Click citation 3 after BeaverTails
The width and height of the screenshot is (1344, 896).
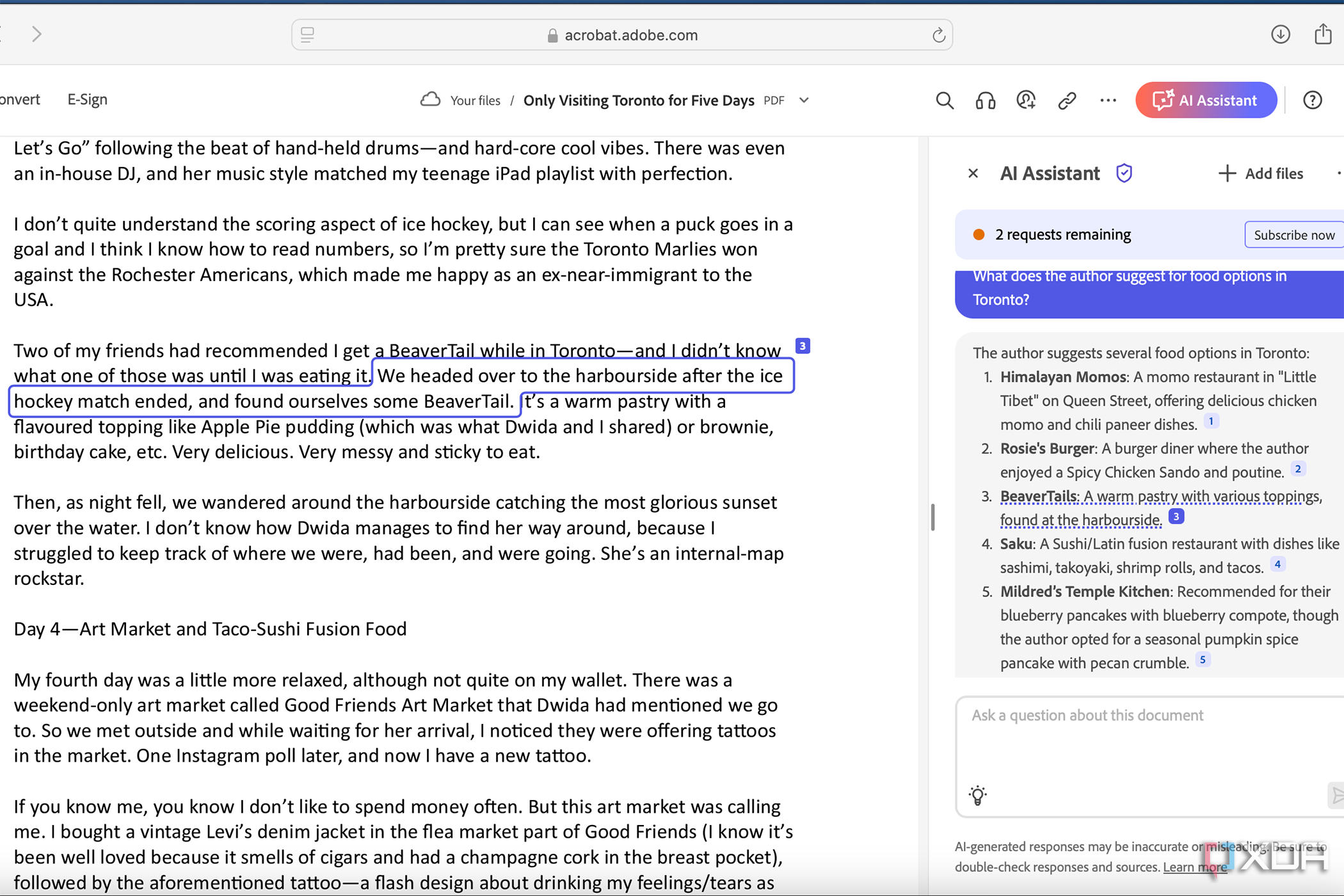pos(1176,516)
